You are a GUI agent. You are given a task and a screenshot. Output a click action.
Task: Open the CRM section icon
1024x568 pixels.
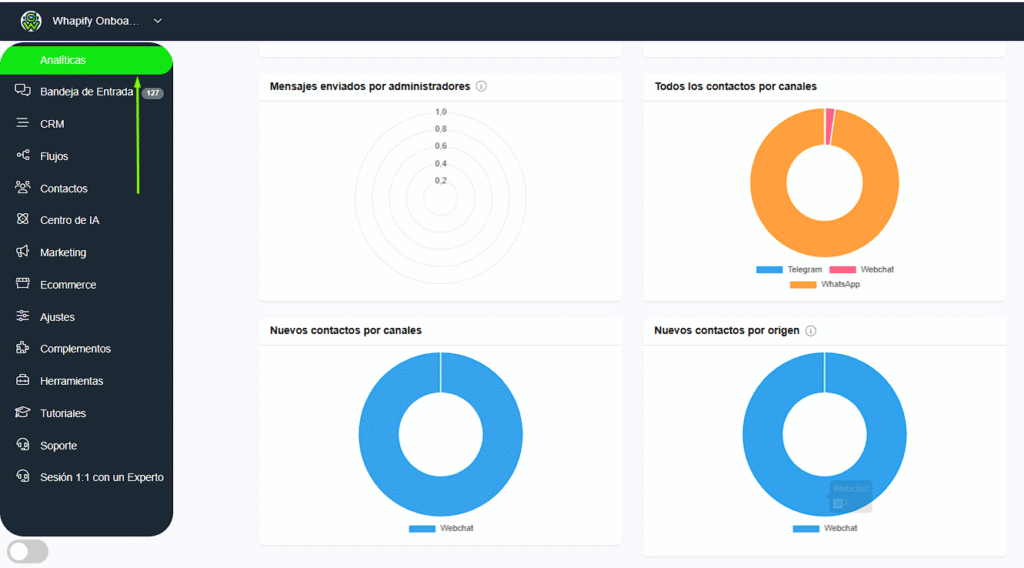pos(23,124)
